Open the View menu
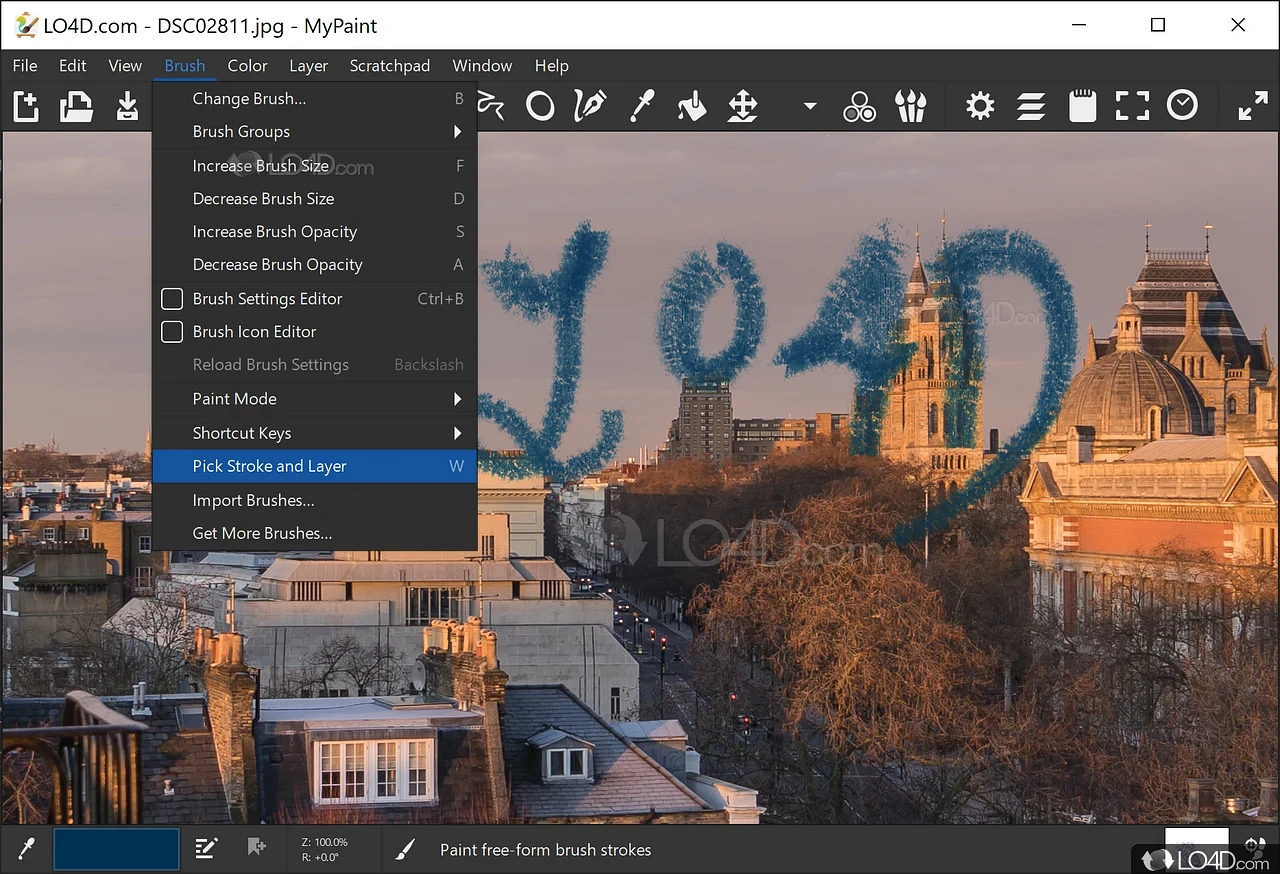 pos(125,65)
